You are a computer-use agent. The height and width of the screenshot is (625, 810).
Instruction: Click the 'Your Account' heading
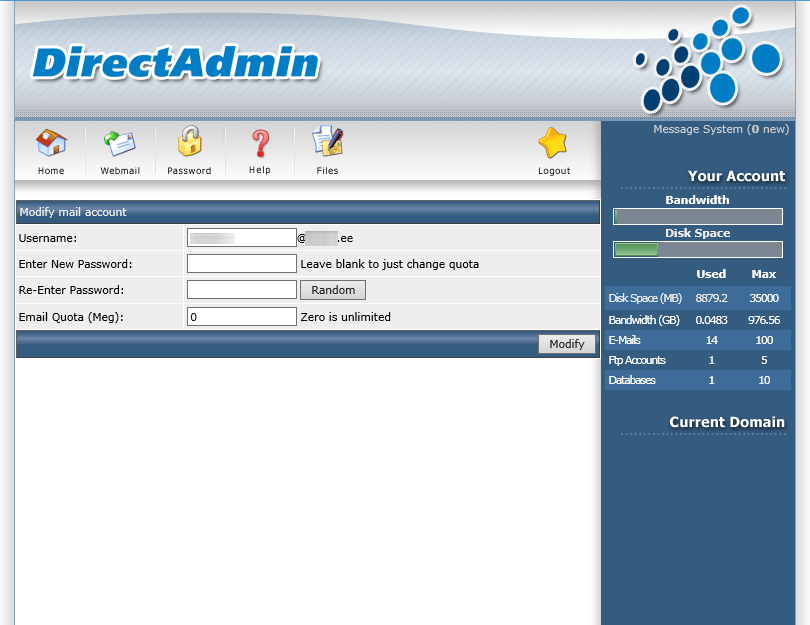coord(736,176)
